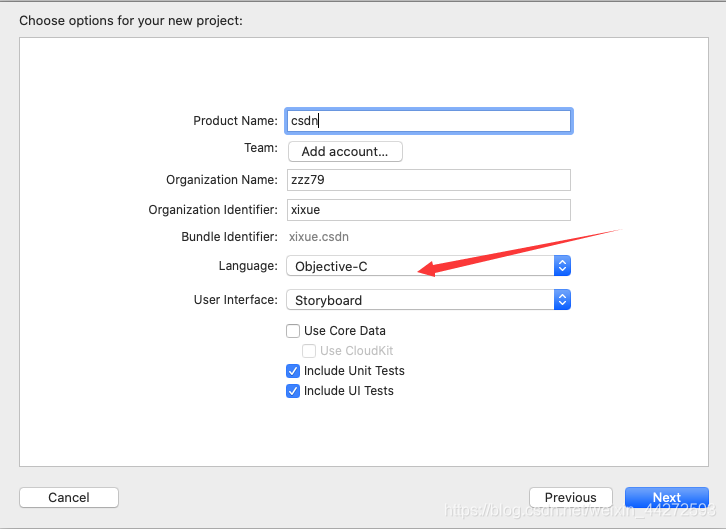Go back with the Previous button
Viewport: 726px width, 529px height.
[x=570, y=497]
